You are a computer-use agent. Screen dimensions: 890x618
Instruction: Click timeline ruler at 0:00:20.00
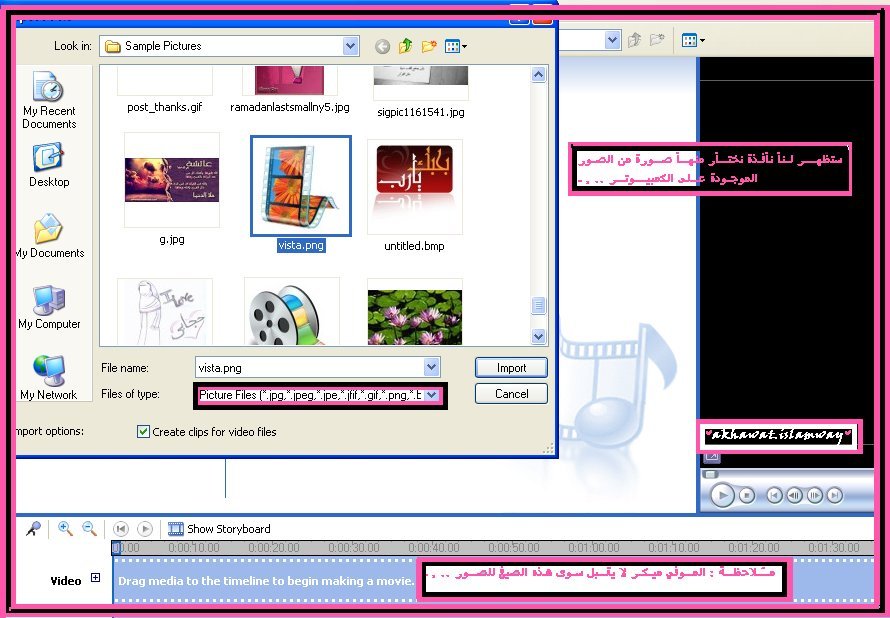click(274, 548)
